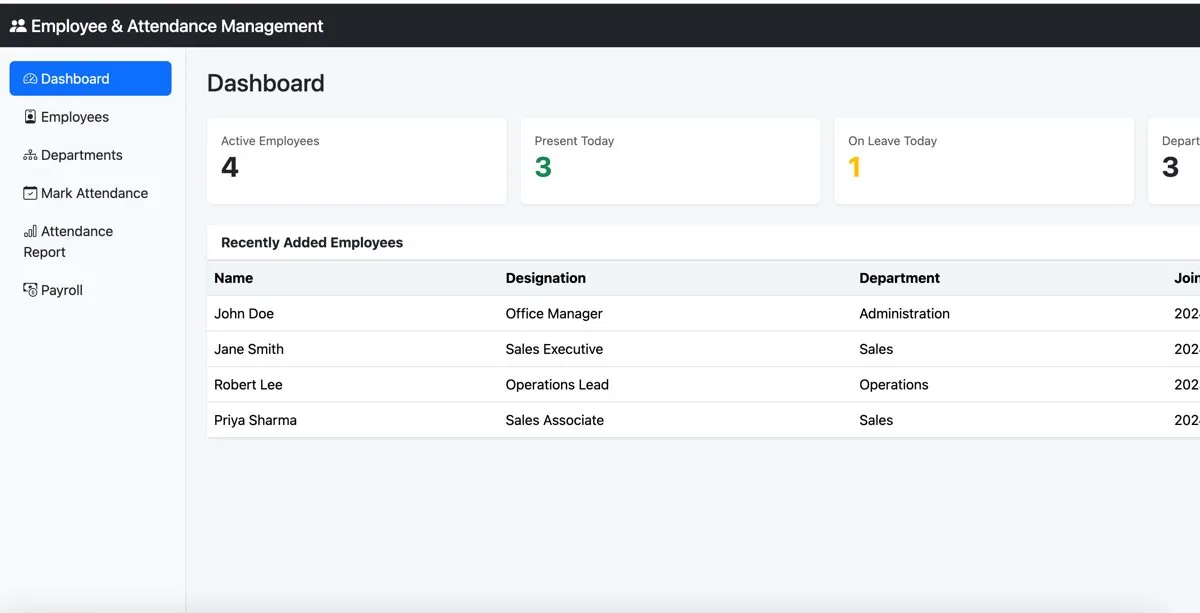Open the Attendance Report page
This screenshot has width=1200, height=613.
pos(91,242)
